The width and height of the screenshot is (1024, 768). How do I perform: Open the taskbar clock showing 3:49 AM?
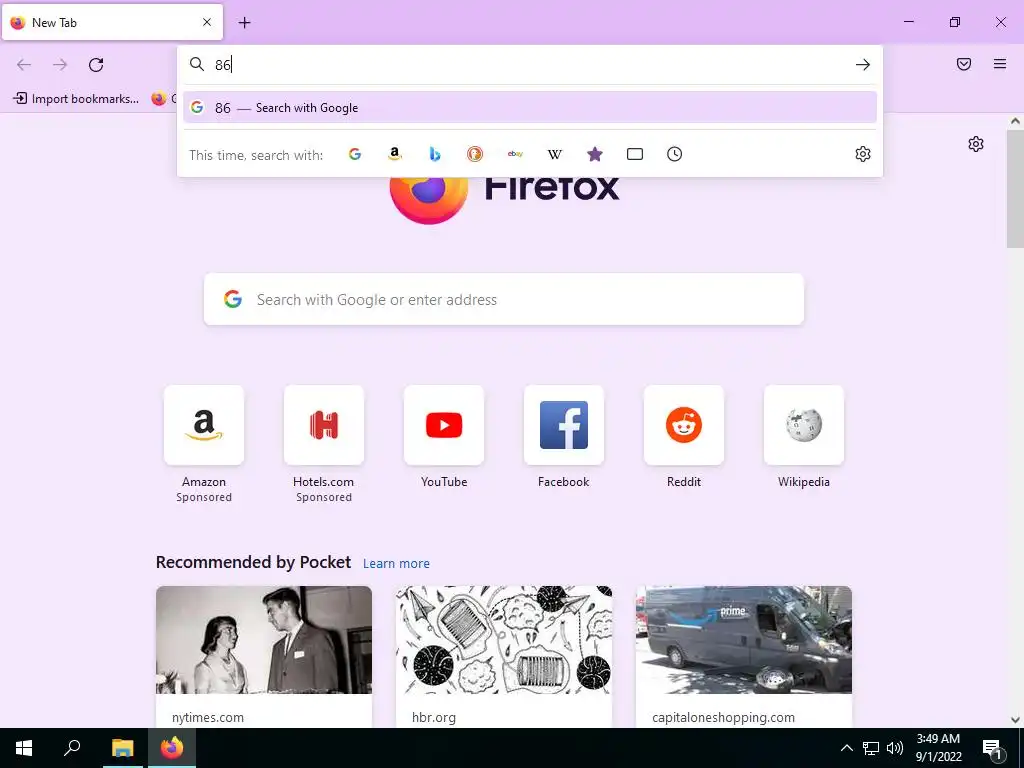click(x=938, y=748)
